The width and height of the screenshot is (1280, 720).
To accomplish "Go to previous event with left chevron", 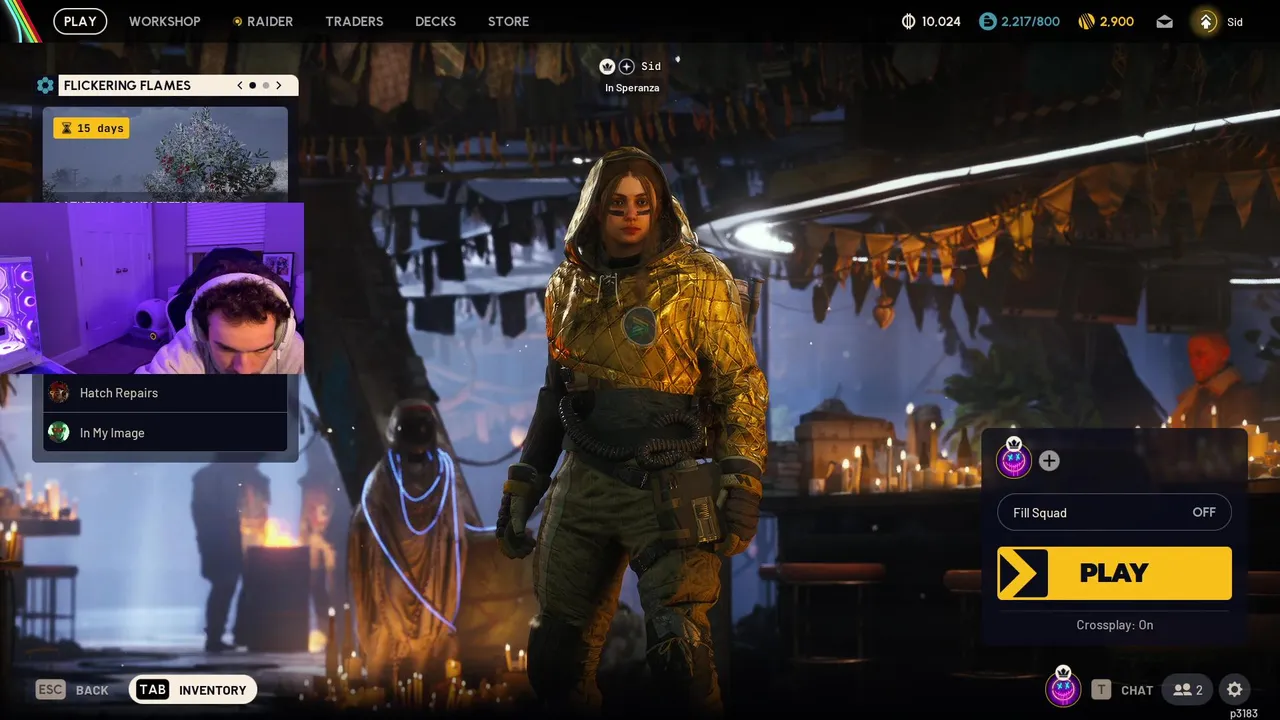I will click(x=240, y=85).
